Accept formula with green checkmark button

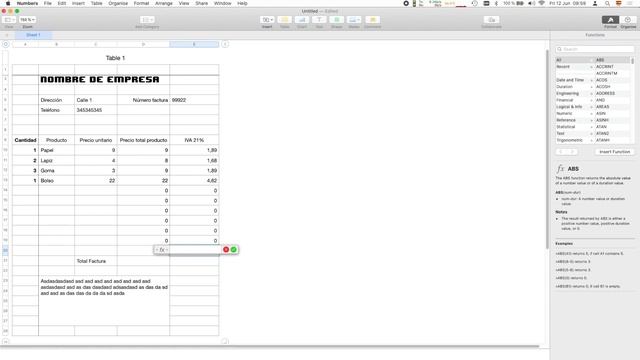tap(233, 249)
